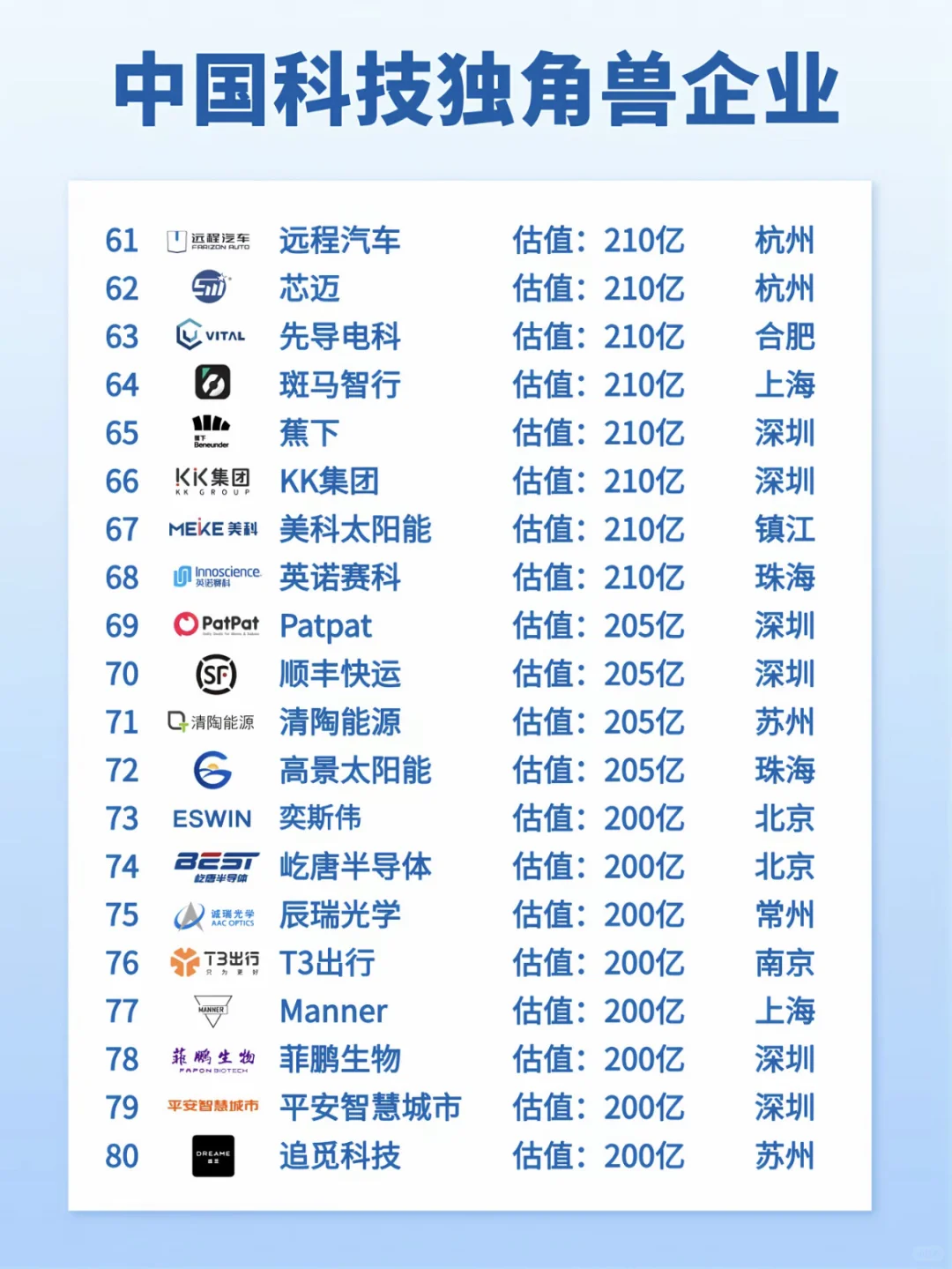Screen dimensions: 952x1269
Task: Click city 北京 for 屹唐半导体
Action: point(785,867)
